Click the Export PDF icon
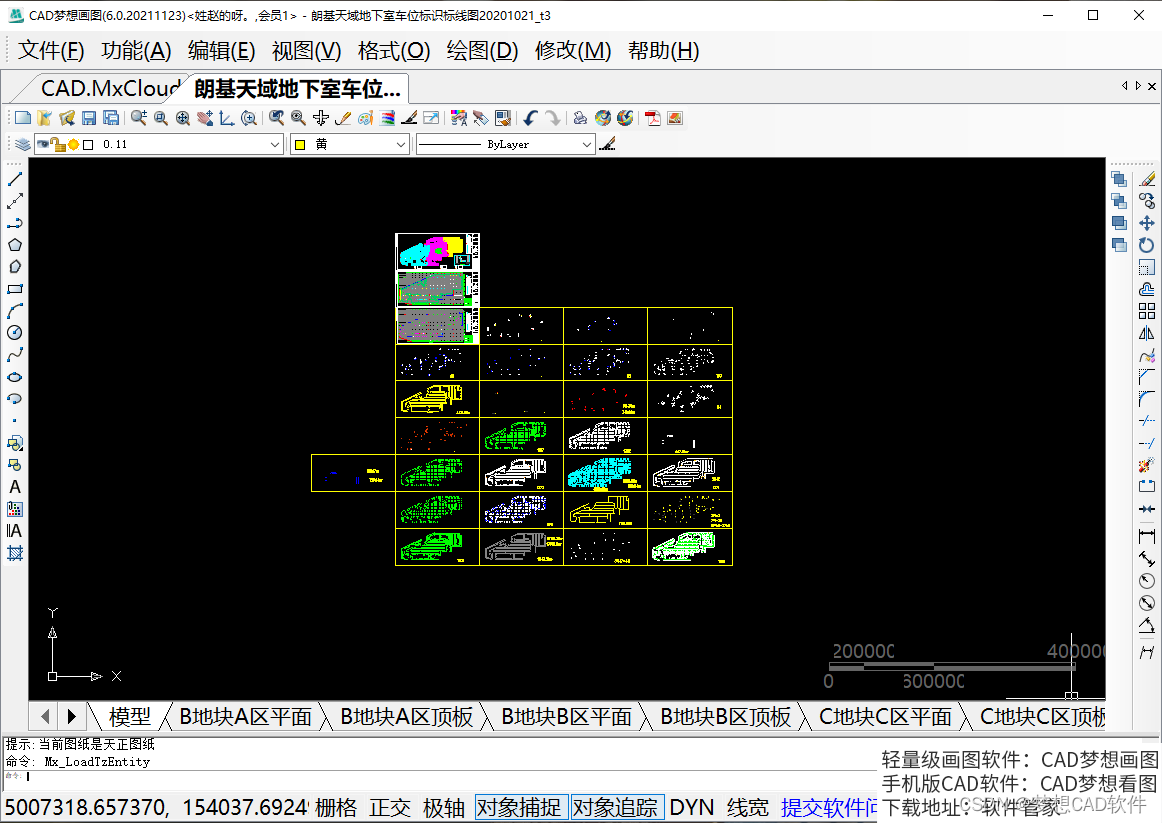The image size is (1162, 823). click(653, 118)
